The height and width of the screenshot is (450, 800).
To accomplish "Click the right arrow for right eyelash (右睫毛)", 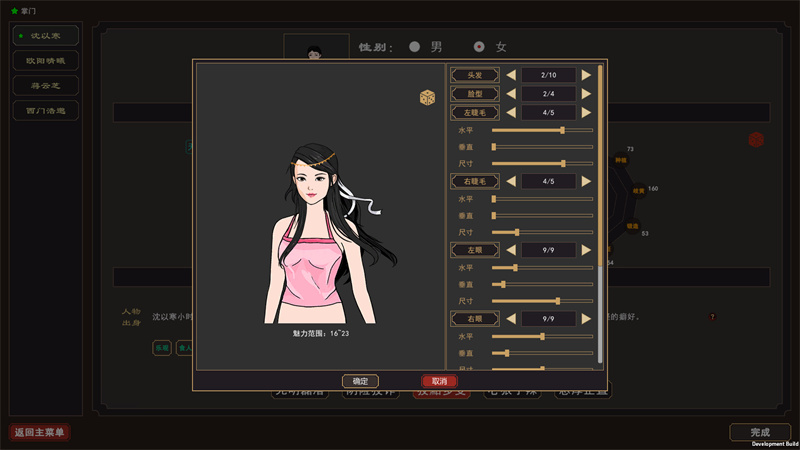I will 587,181.
